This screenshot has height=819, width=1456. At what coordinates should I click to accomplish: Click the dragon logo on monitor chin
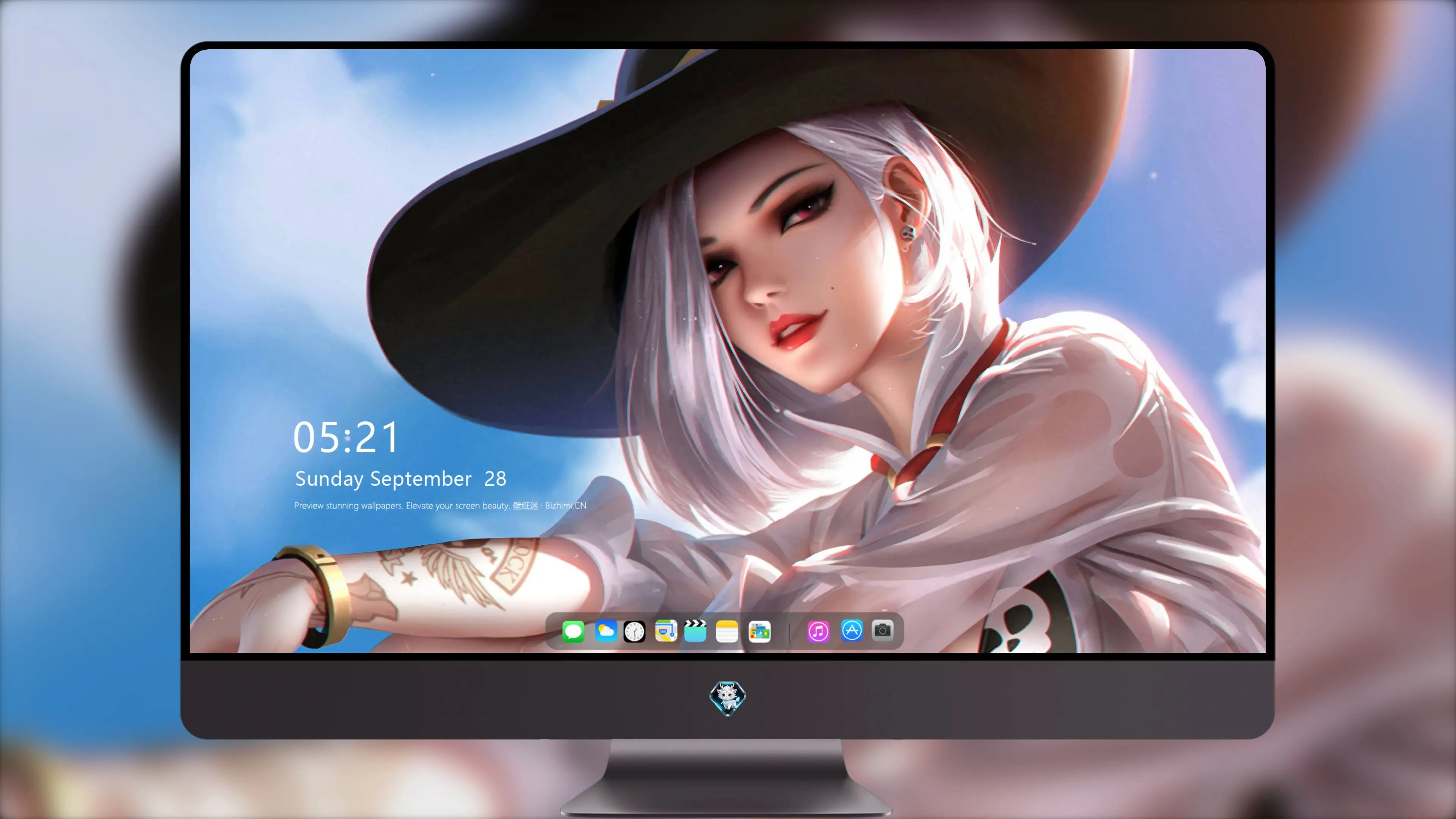coord(728,698)
